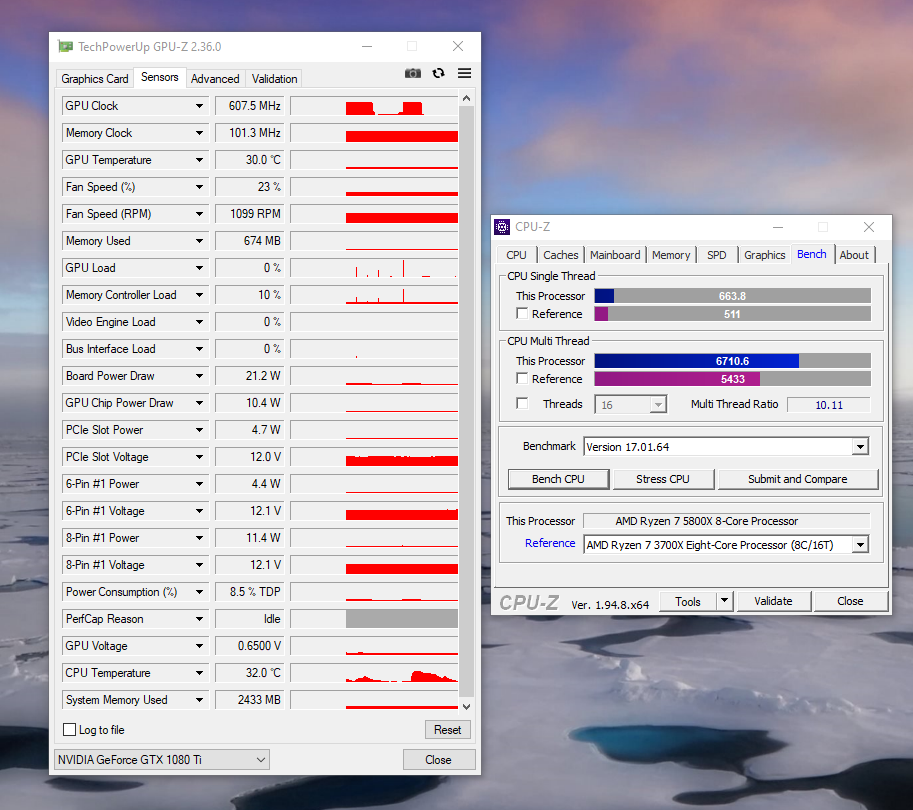Open the GPU-Z hamburger menu

click(464, 73)
